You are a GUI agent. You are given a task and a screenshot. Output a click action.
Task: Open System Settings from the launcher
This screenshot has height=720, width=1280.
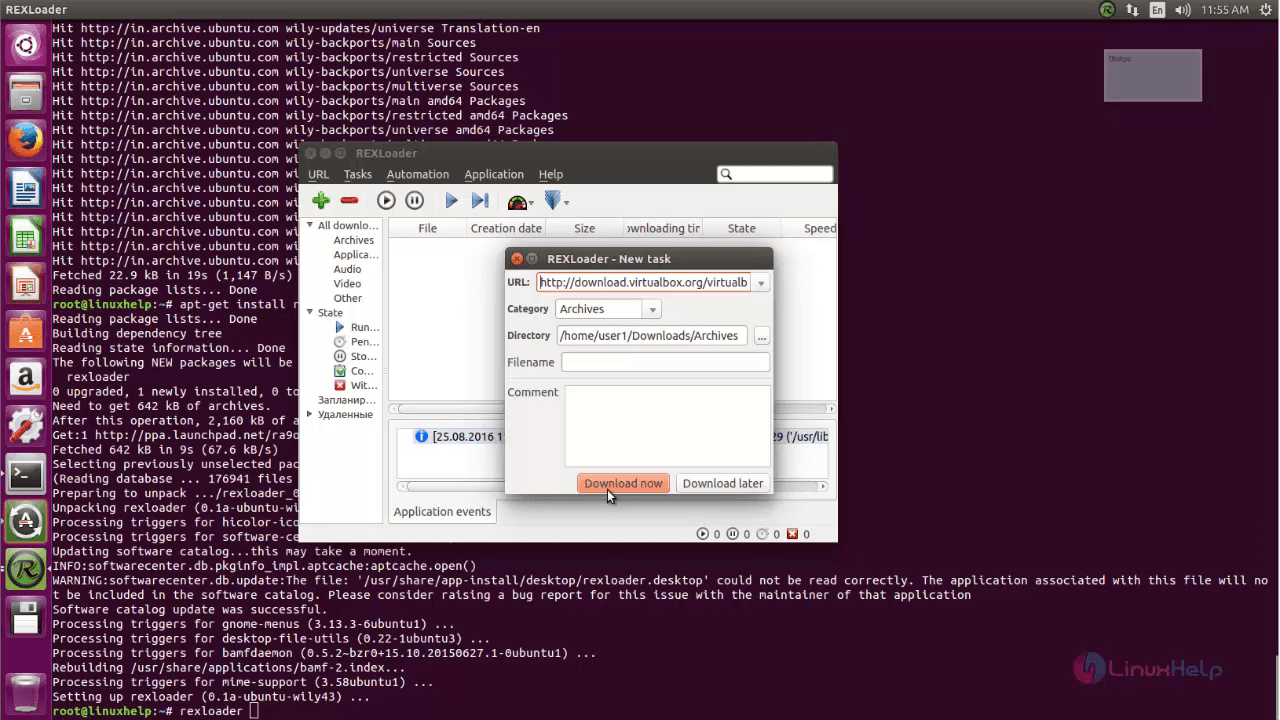(x=25, y=428)
